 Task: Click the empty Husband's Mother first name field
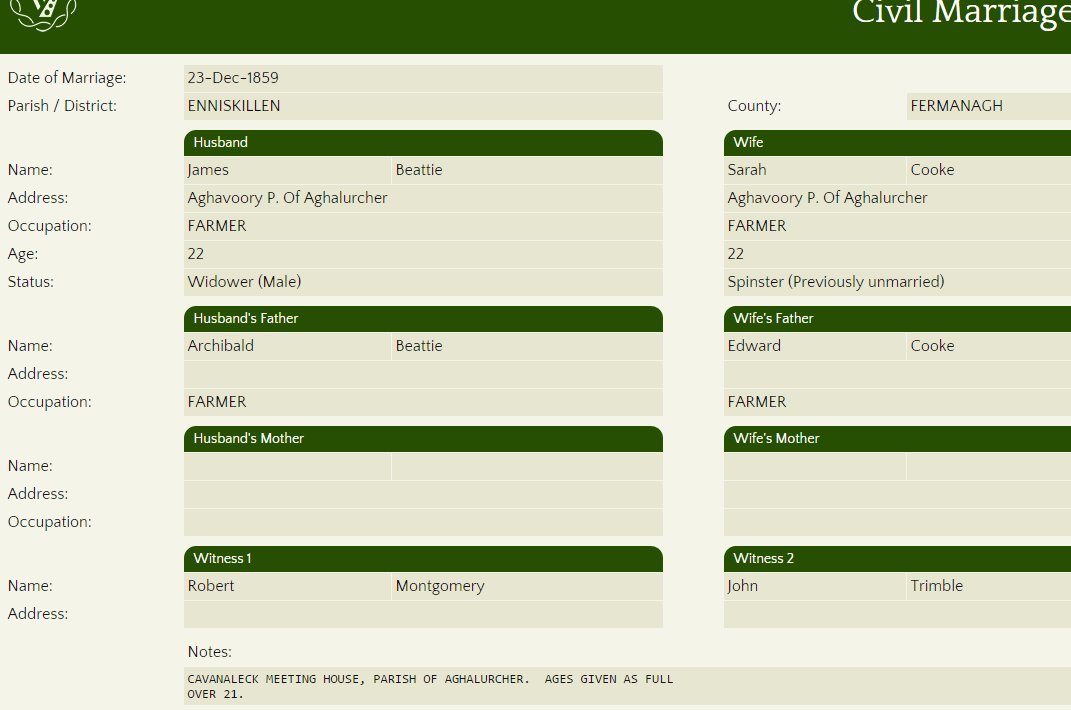pos(287,466)
